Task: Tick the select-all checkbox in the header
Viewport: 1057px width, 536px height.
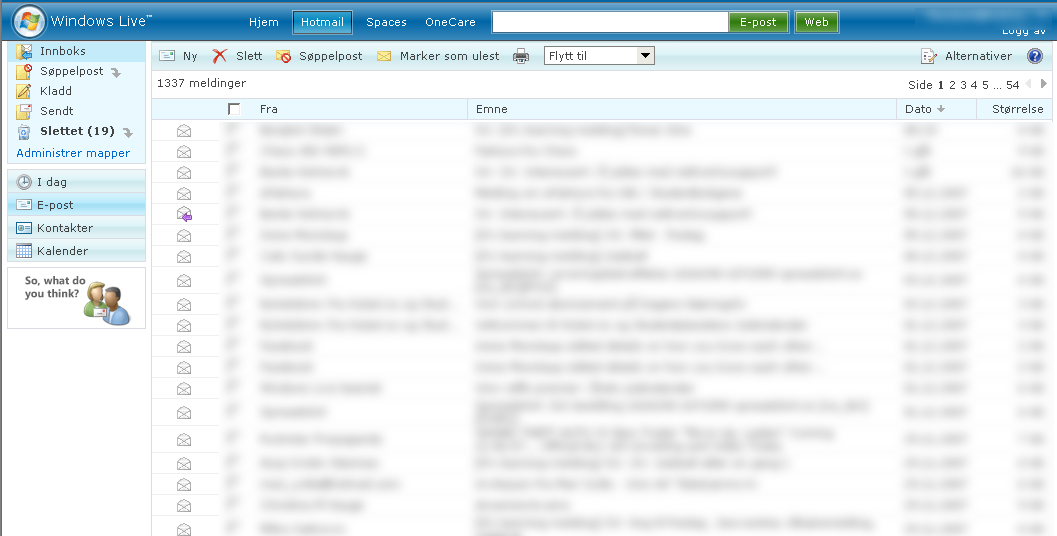Action: pyautogui.click(x=234, y=109)
